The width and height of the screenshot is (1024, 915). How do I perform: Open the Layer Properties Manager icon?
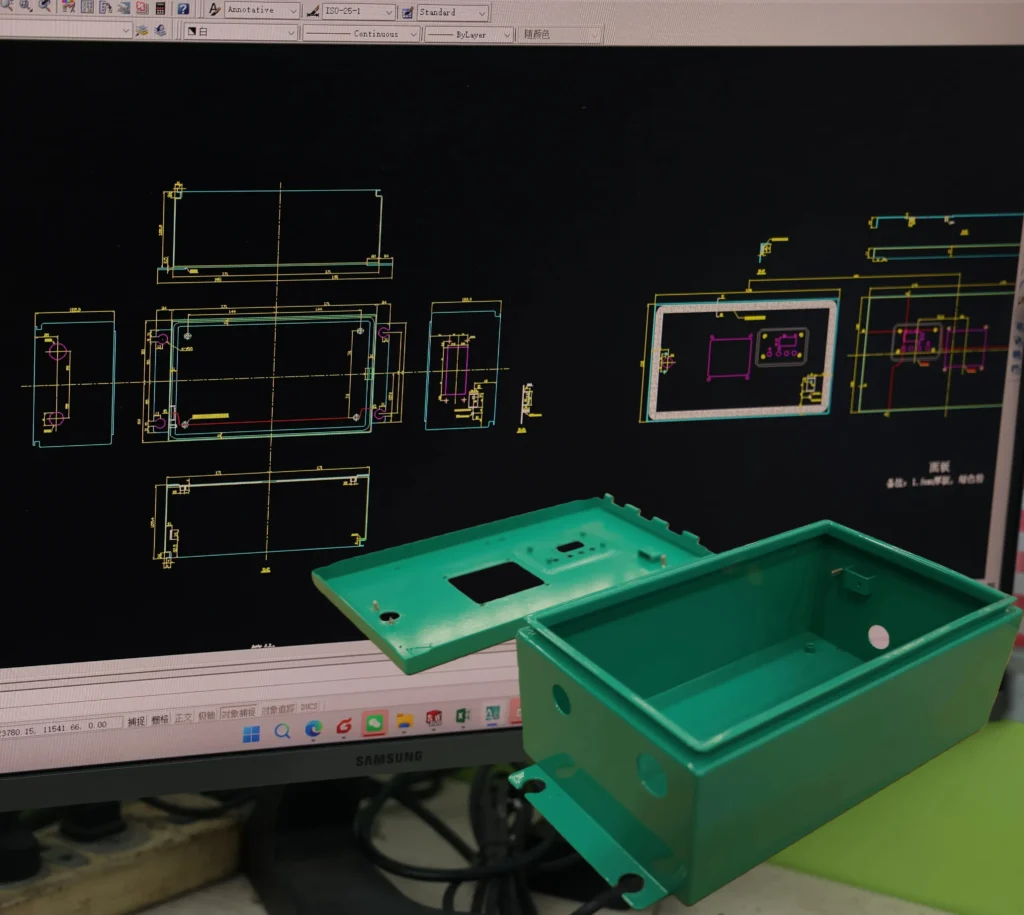[143, 31]
